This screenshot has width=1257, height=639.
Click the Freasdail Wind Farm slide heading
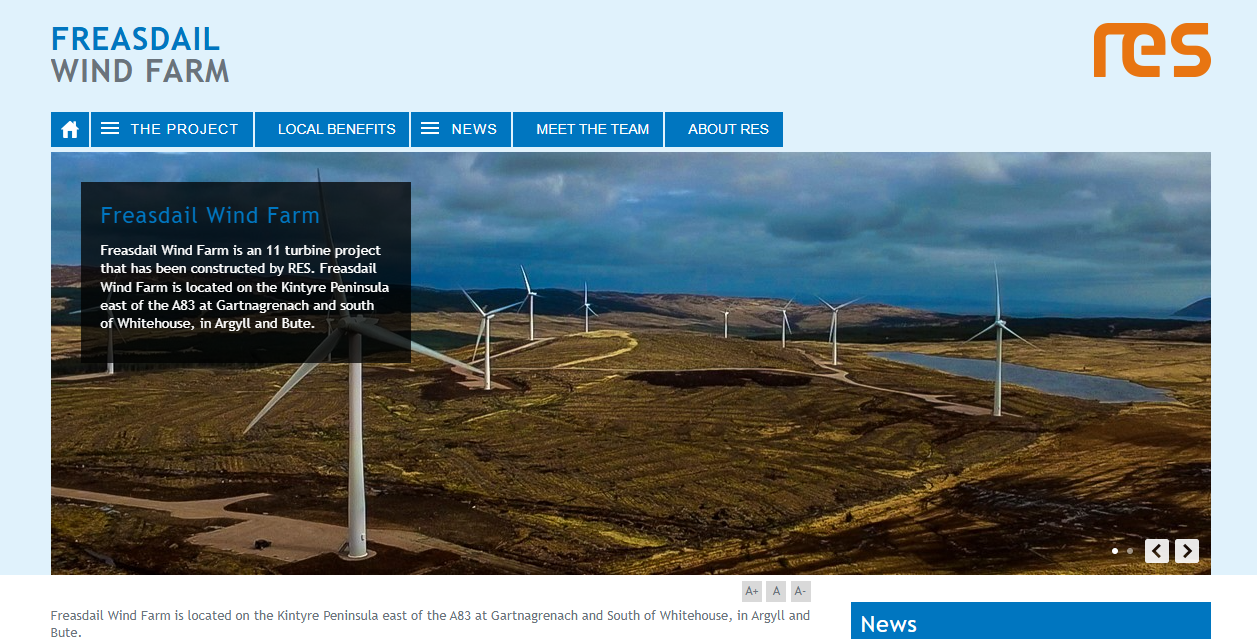tap(209, 214)
